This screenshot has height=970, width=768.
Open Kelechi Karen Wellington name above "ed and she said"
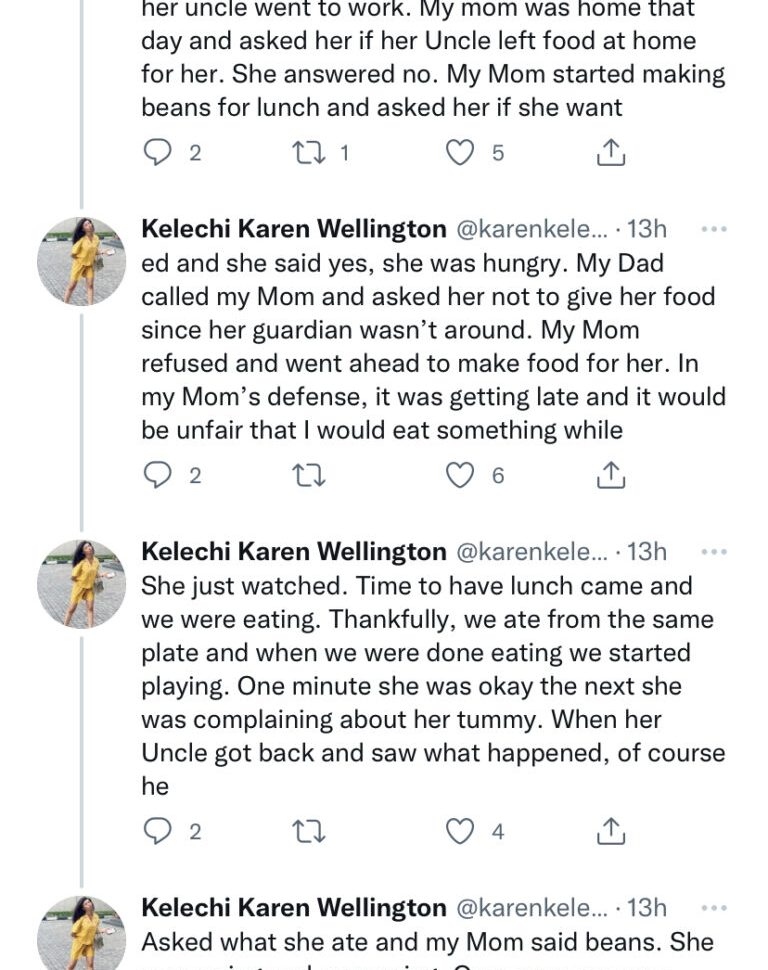[294, 229]
